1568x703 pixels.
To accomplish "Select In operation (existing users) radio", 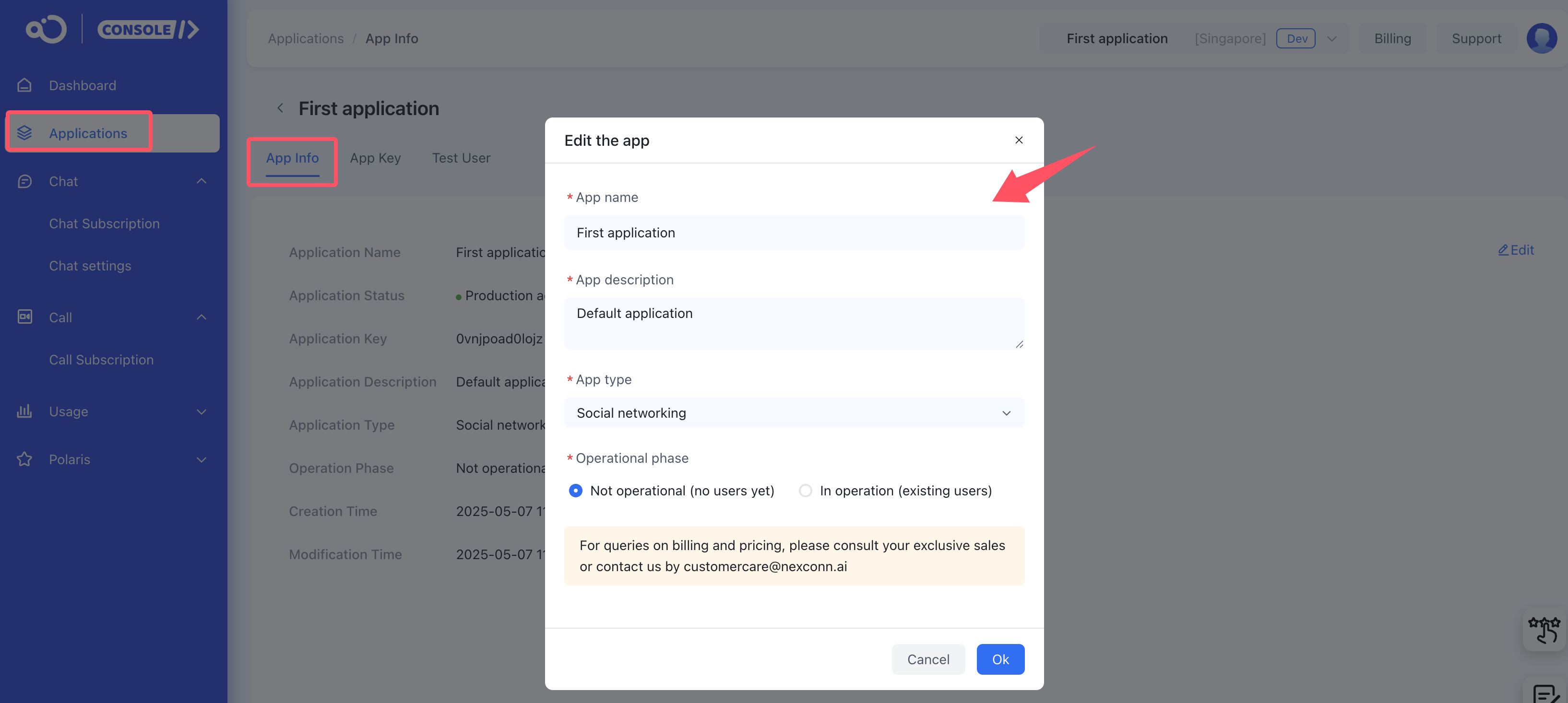I will [805, 490].
